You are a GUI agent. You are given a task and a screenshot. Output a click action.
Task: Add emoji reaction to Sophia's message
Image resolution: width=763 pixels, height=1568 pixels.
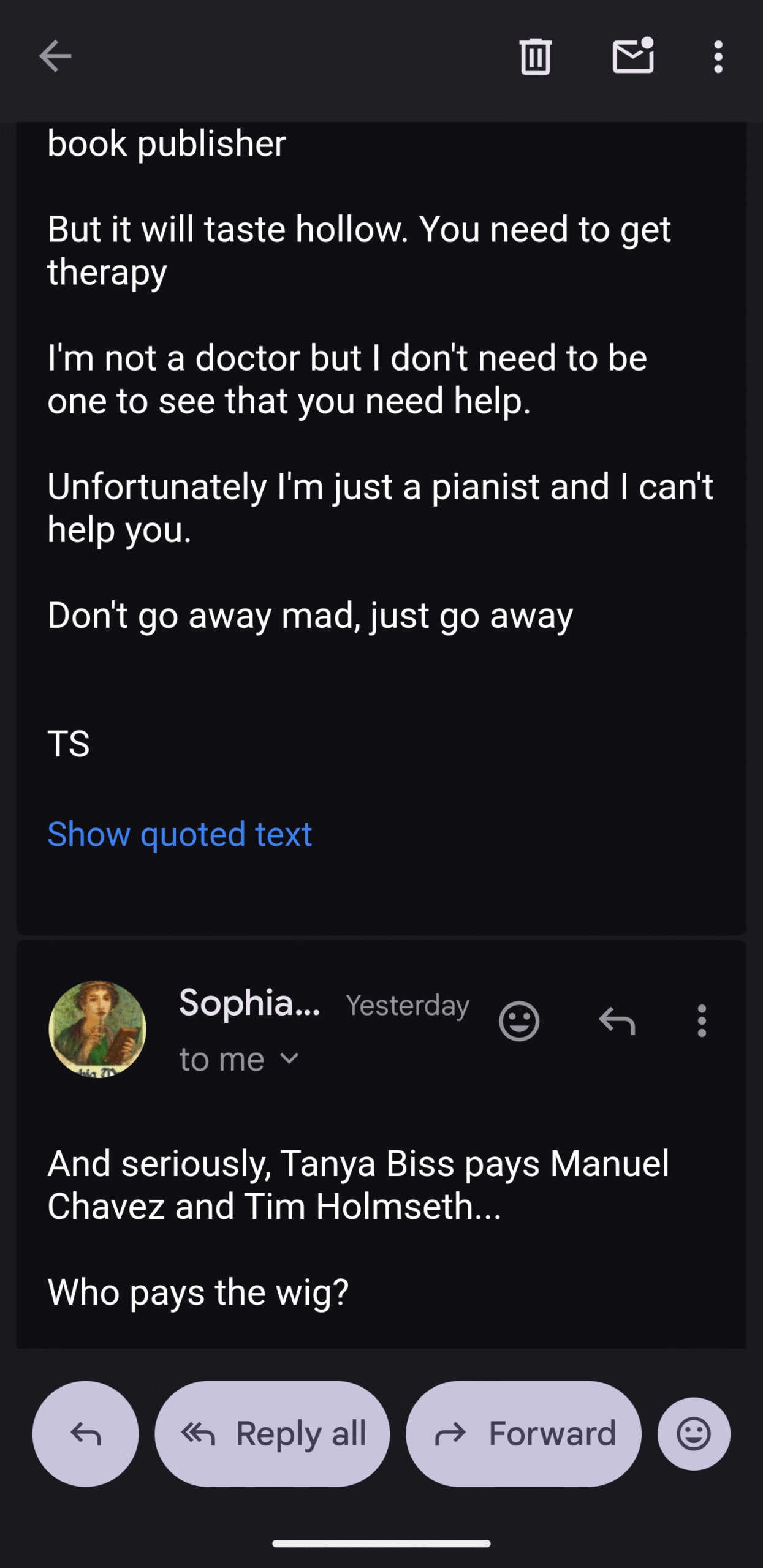coord(519,1021)
